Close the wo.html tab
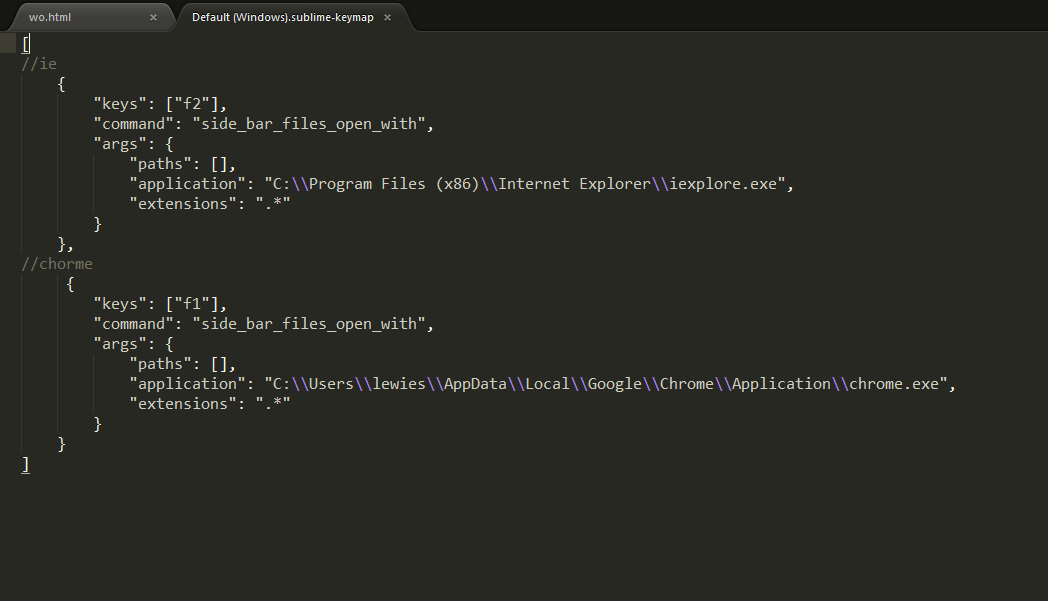 click(153, 17)
